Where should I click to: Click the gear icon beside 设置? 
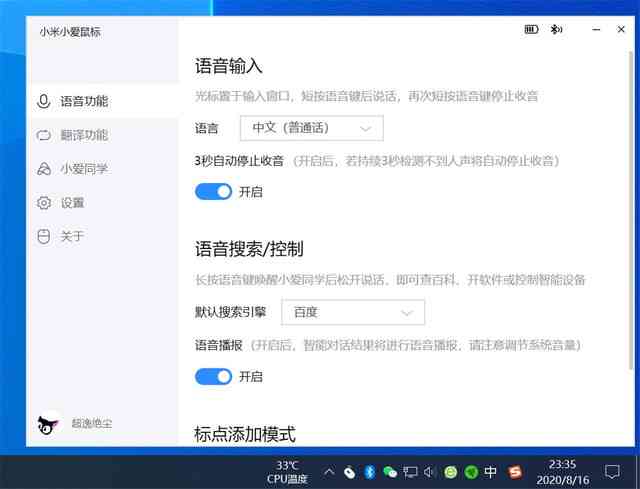pyautogui.click(x=44, y=202)
